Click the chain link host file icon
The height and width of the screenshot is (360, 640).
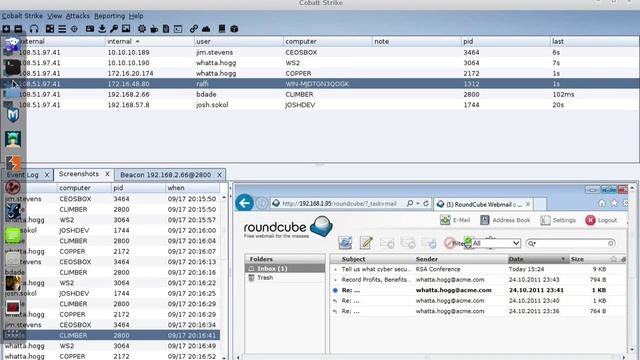pos(194,29)
